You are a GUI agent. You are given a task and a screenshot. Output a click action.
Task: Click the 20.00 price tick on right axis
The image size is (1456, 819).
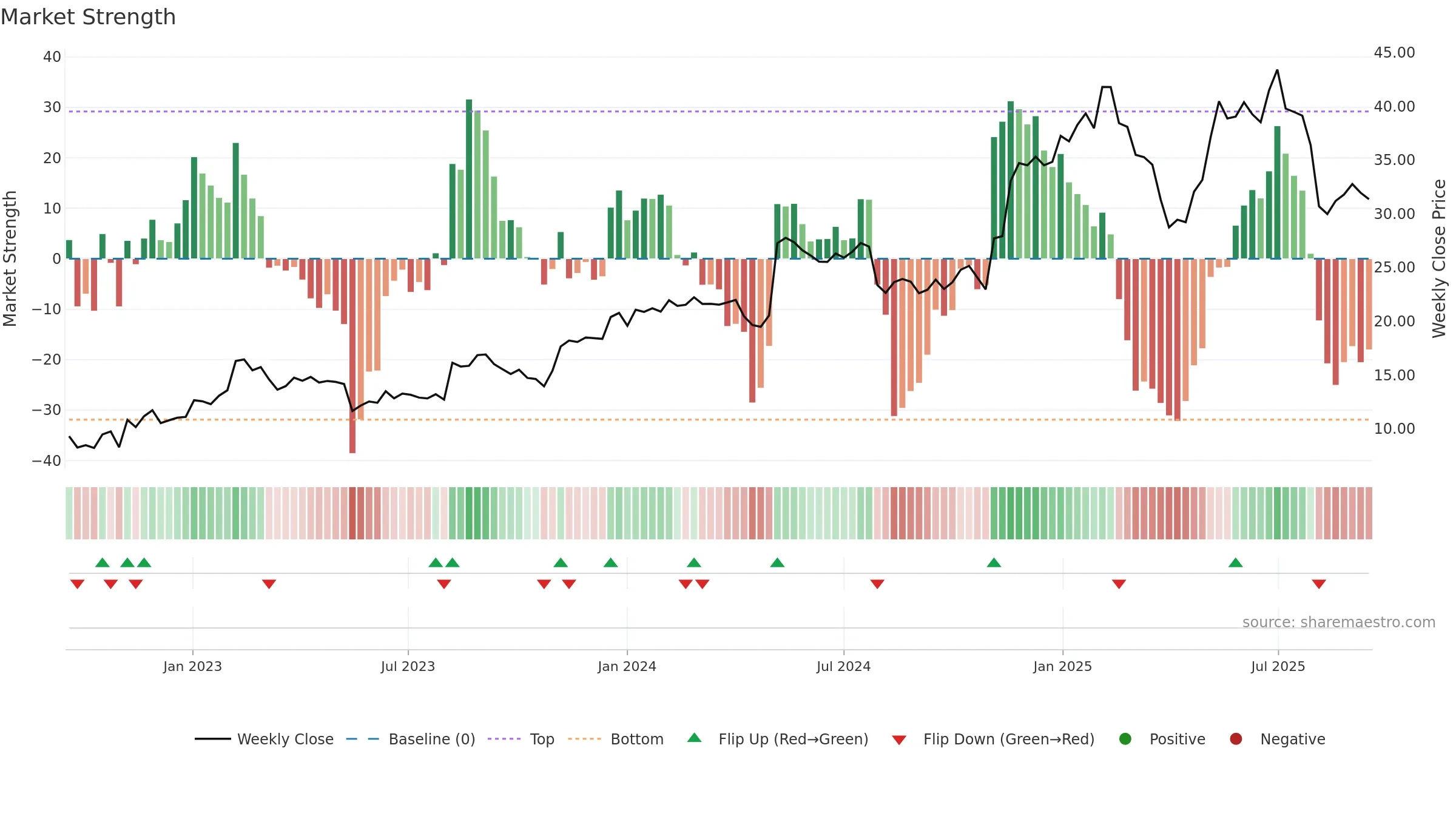1394,321
